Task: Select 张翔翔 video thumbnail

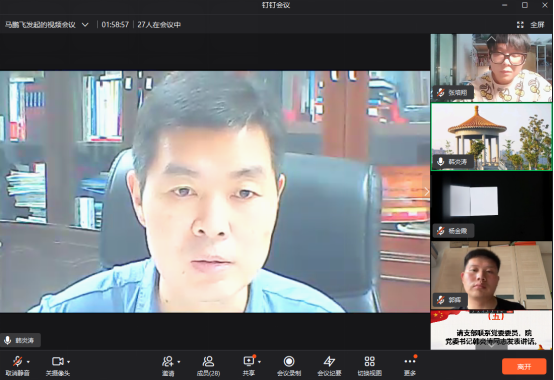Action: pyautogui.click(x=491, y=68)
